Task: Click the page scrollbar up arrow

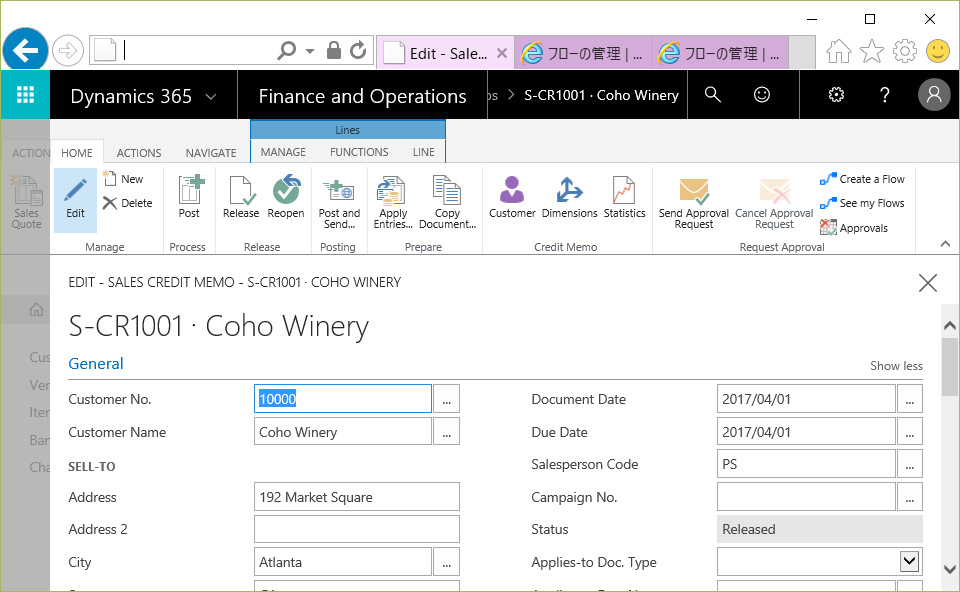Action: (x=950, y=325)
